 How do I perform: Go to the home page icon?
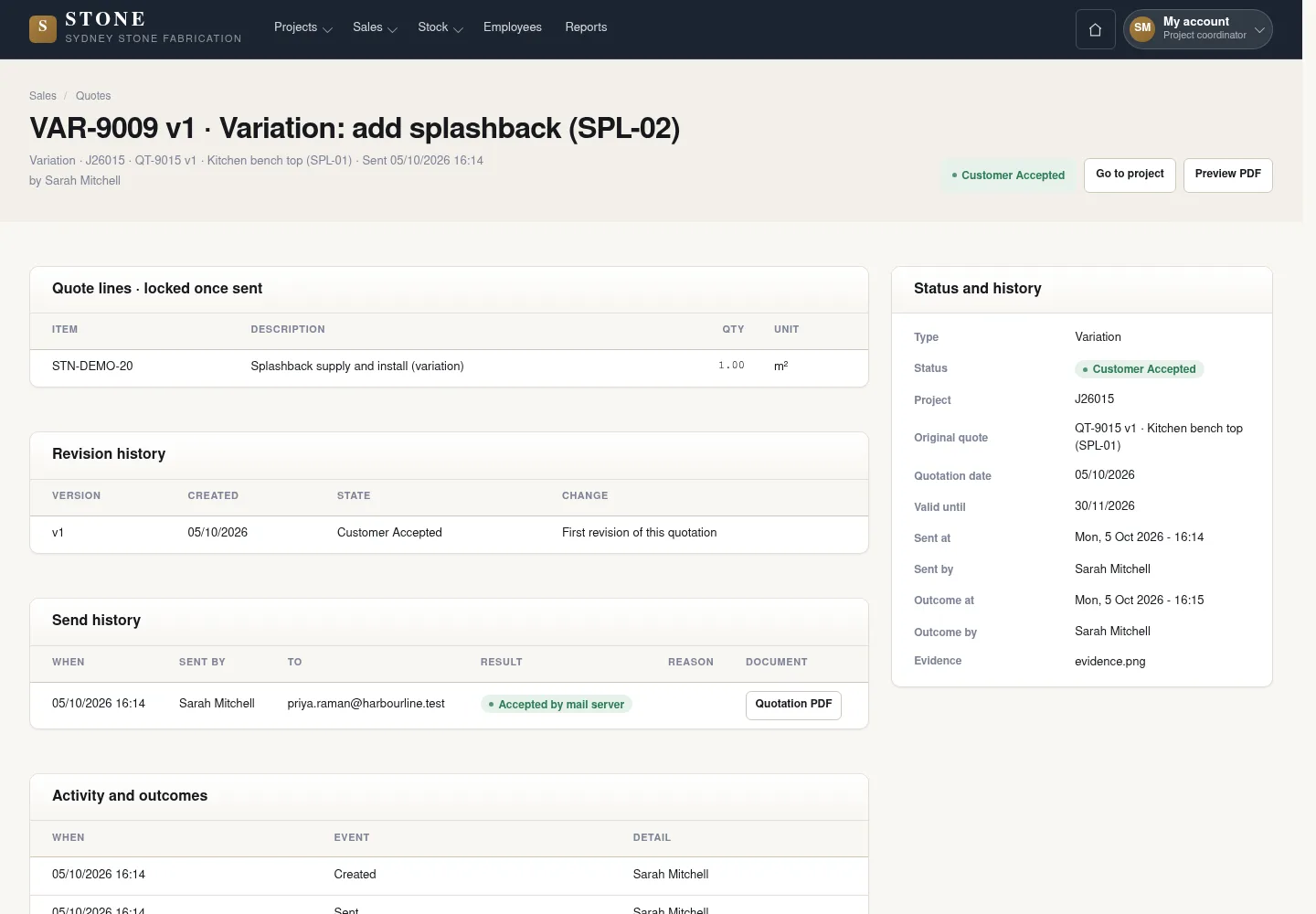coord(1095,29)
